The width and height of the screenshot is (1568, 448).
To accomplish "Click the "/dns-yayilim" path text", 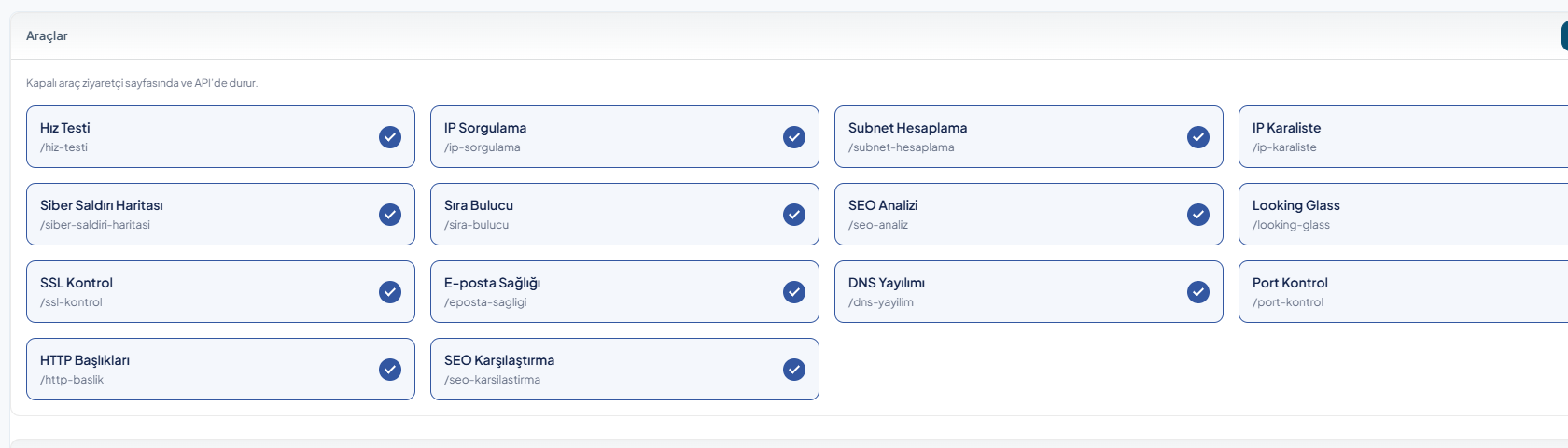I will click(x=881, y=302).
